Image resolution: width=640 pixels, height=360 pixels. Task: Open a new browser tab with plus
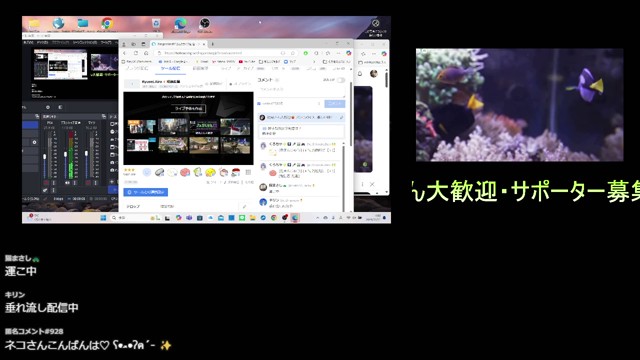(213, 44)
